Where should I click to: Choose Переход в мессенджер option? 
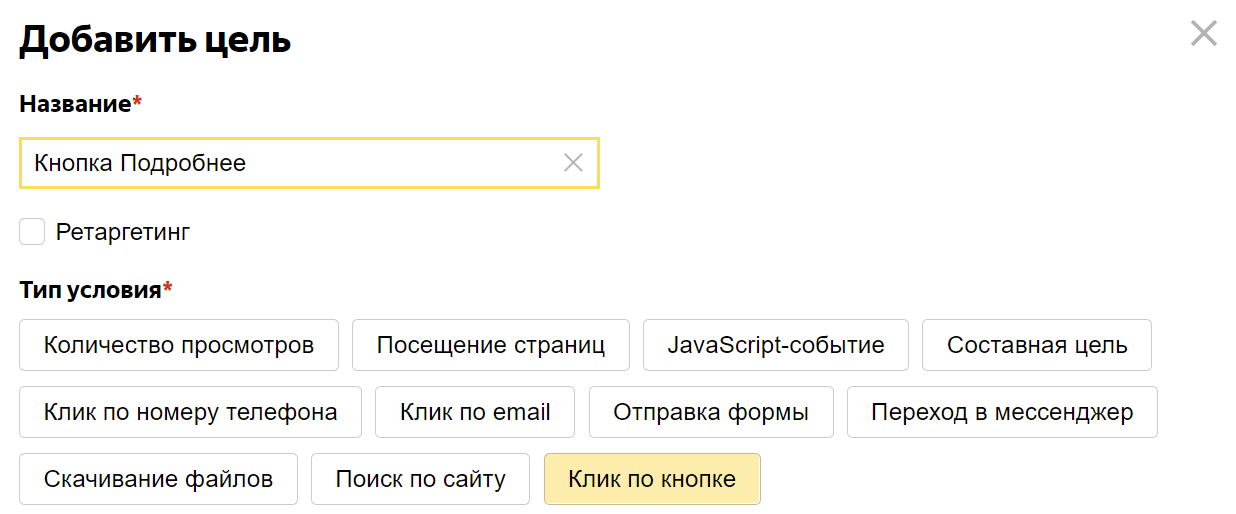(x=1002, y=412)
